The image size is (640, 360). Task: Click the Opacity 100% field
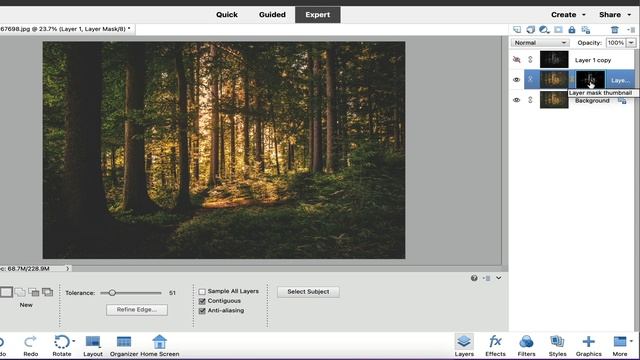[616, 42]
